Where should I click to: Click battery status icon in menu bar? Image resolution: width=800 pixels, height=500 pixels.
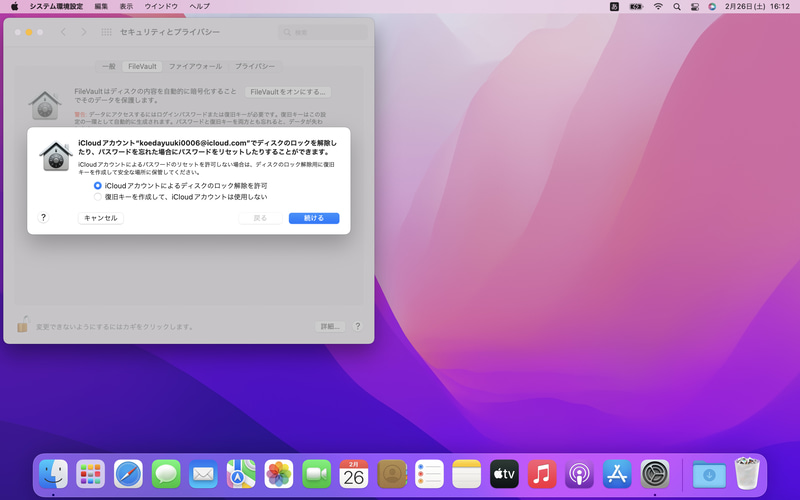pyautogui.click(x=636, y=7)
